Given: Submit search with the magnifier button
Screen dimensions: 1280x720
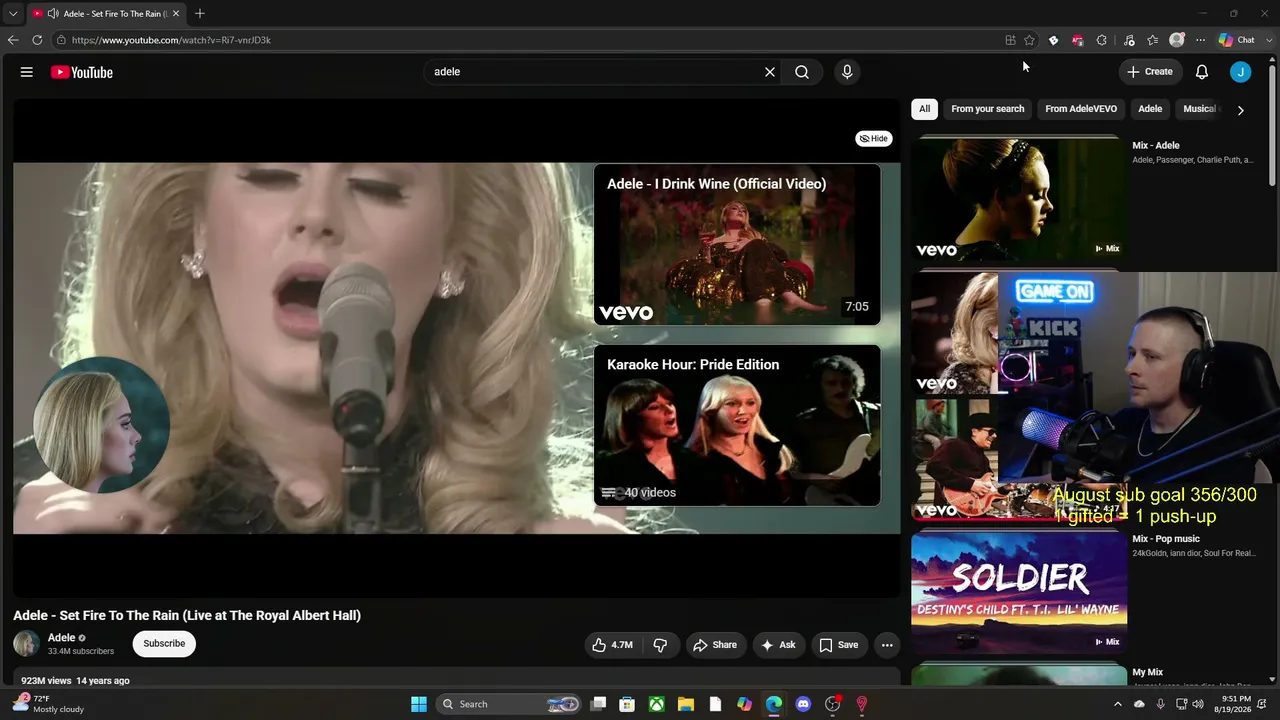Looking at the screenshot, I should [802, 72].
